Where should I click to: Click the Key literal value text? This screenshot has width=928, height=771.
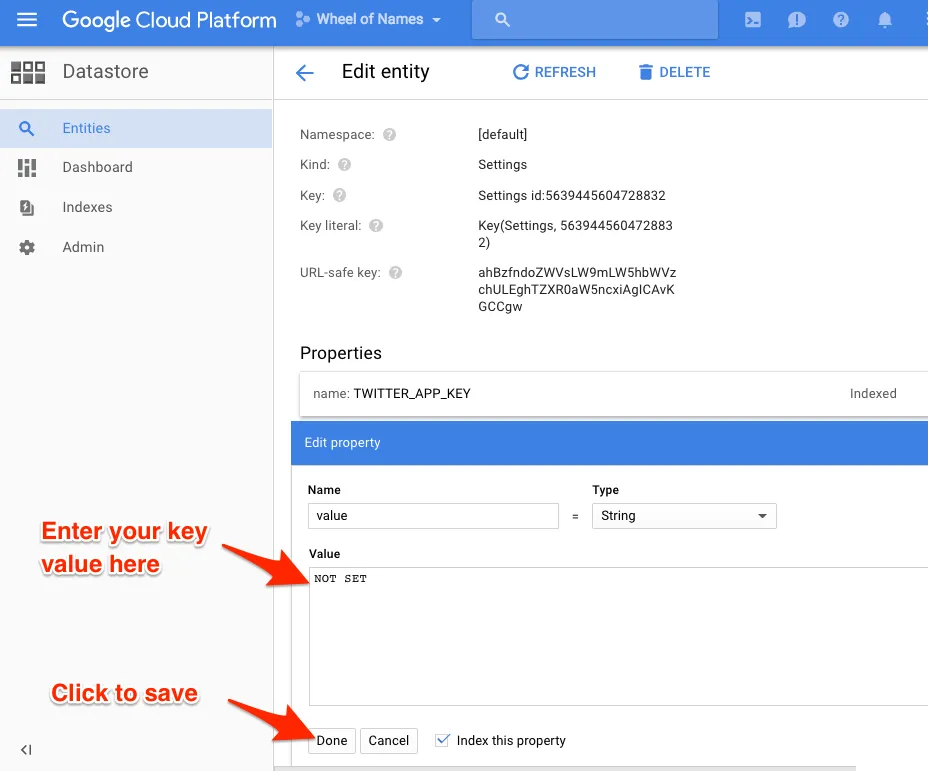[575, 234]
